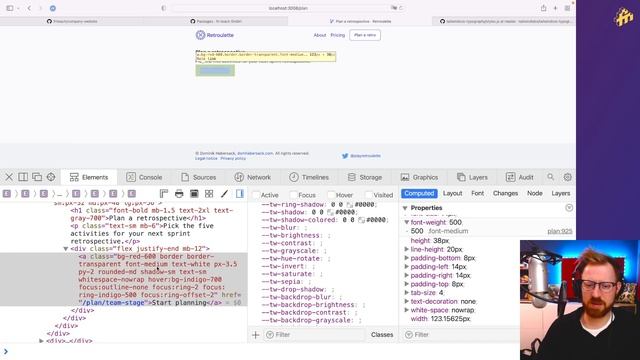This screenshot has width=640, height=360.
Task: Click the inspector search magnifier icon
Action: [x=551, y=177]
